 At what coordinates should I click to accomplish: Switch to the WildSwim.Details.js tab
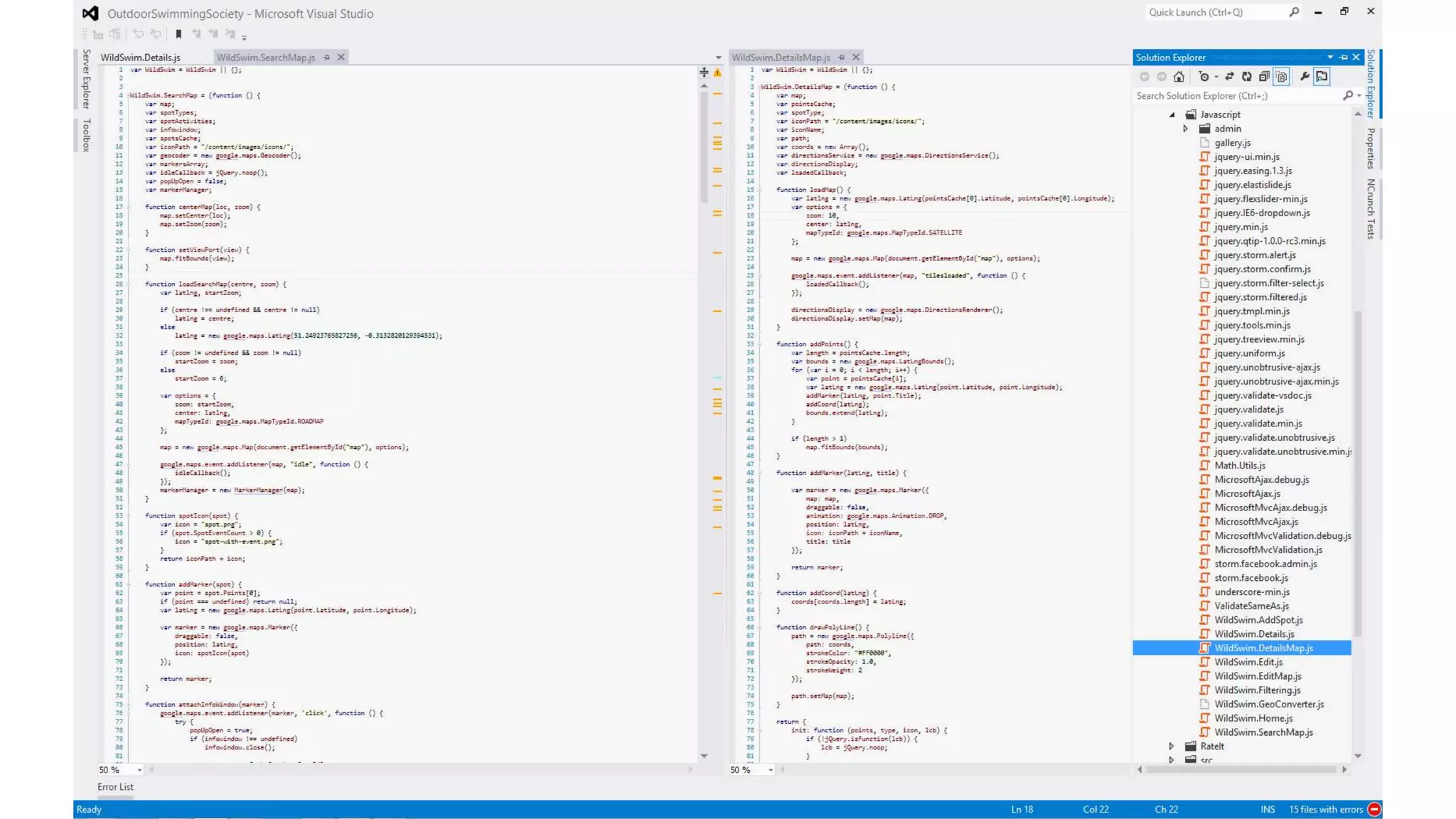(140, 58)
